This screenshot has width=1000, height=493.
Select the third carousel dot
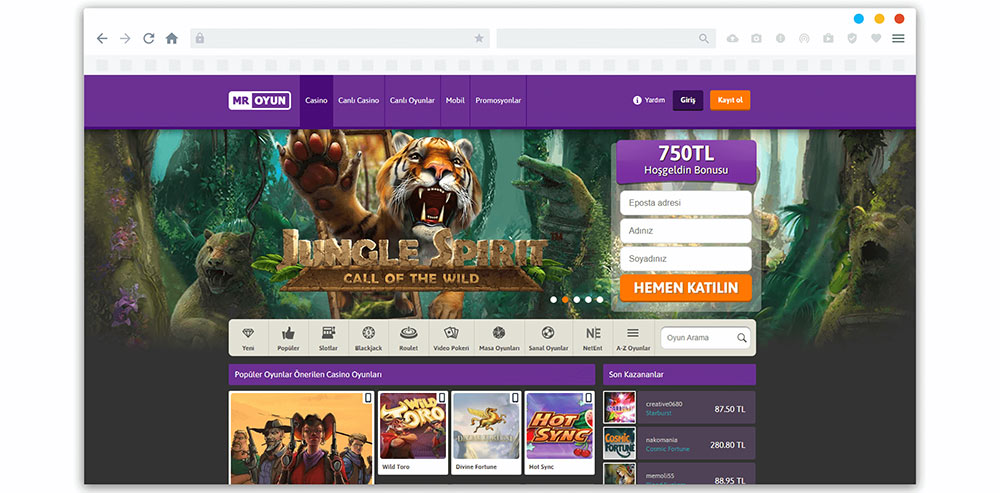(577, 299)
